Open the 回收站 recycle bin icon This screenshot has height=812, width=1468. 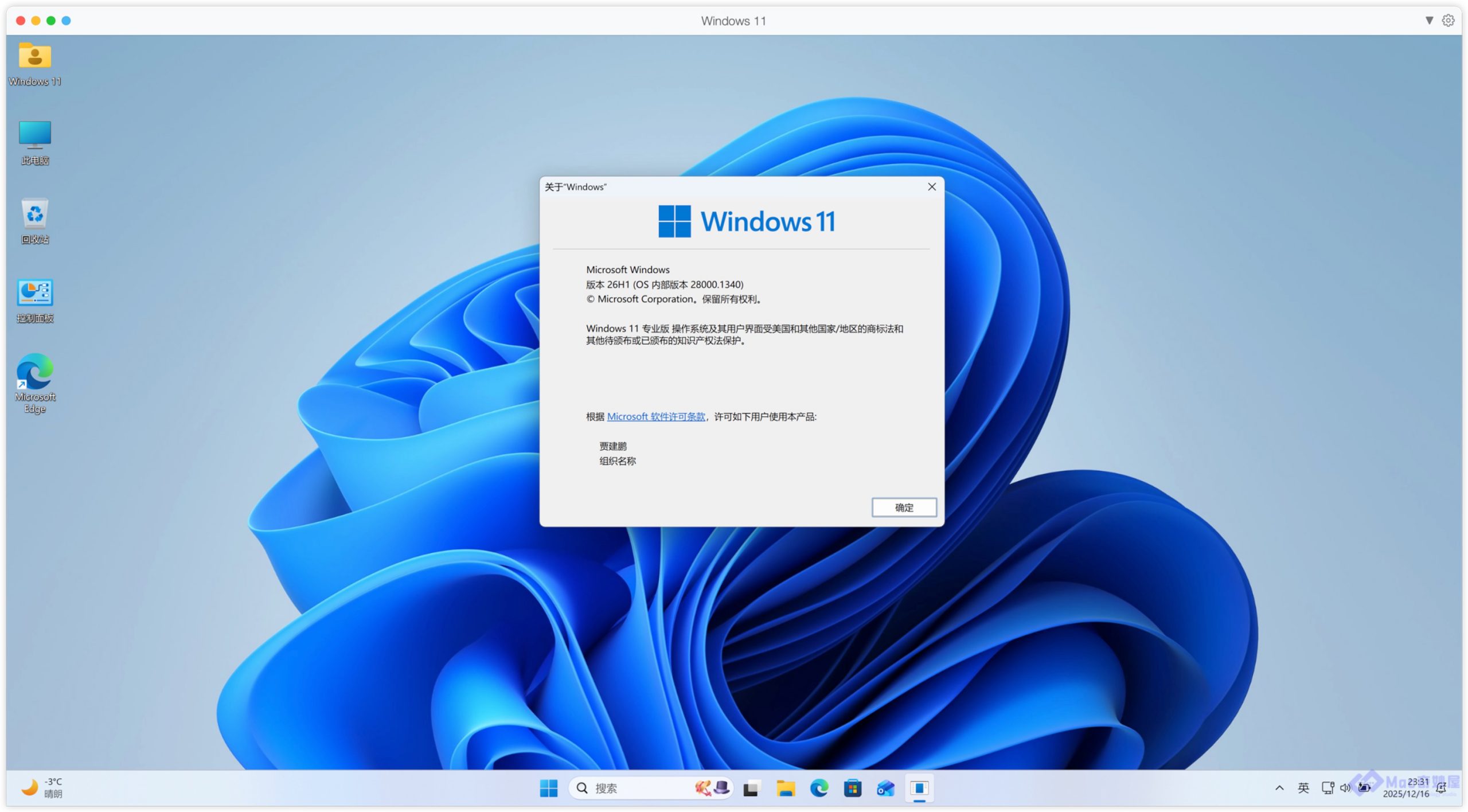coord(35,221)
